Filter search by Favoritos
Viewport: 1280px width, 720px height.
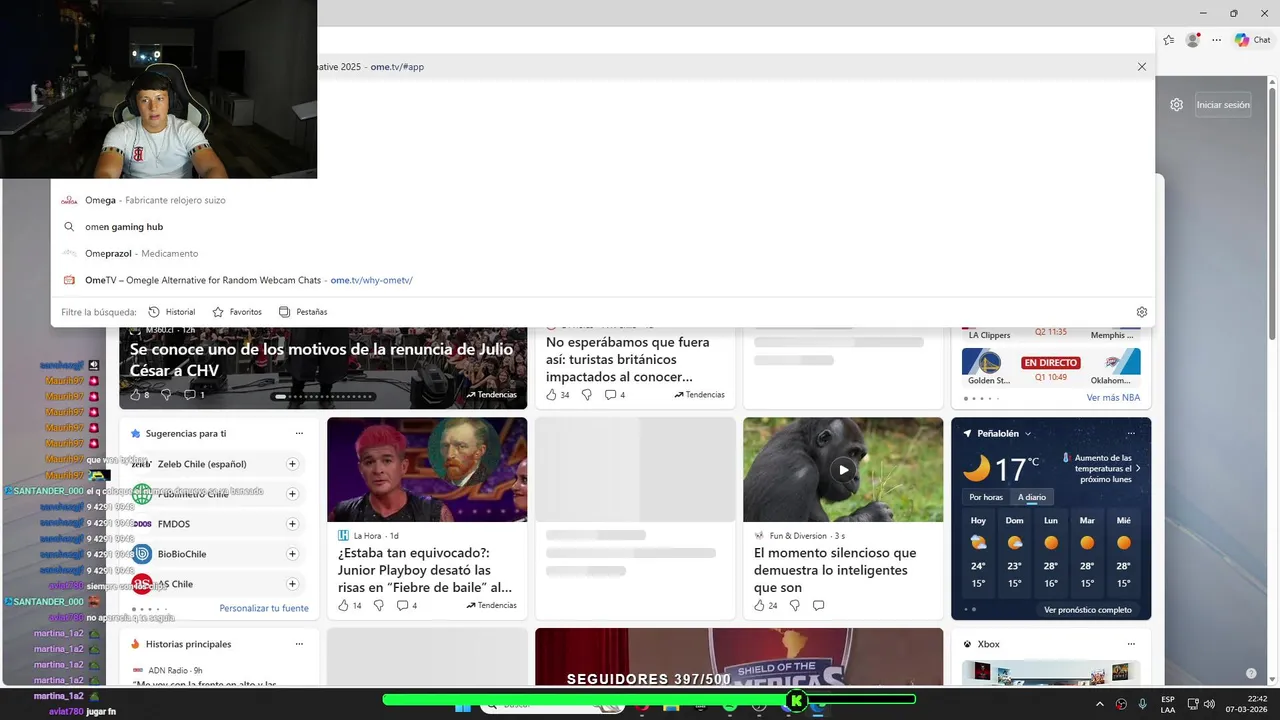tap(237, 312)
